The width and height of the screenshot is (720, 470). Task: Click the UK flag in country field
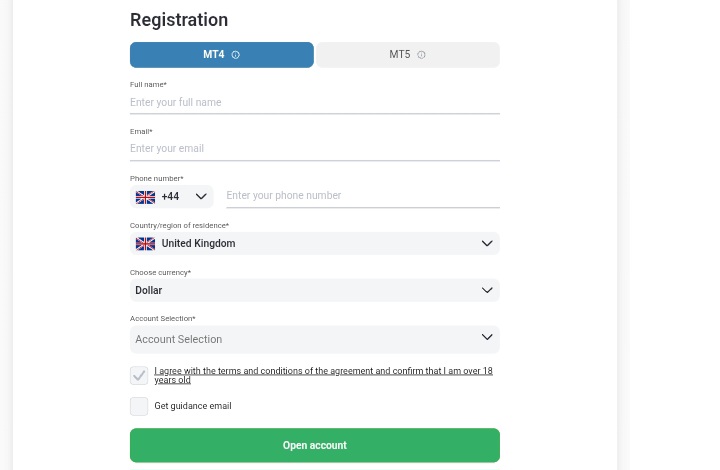point(145,244)
